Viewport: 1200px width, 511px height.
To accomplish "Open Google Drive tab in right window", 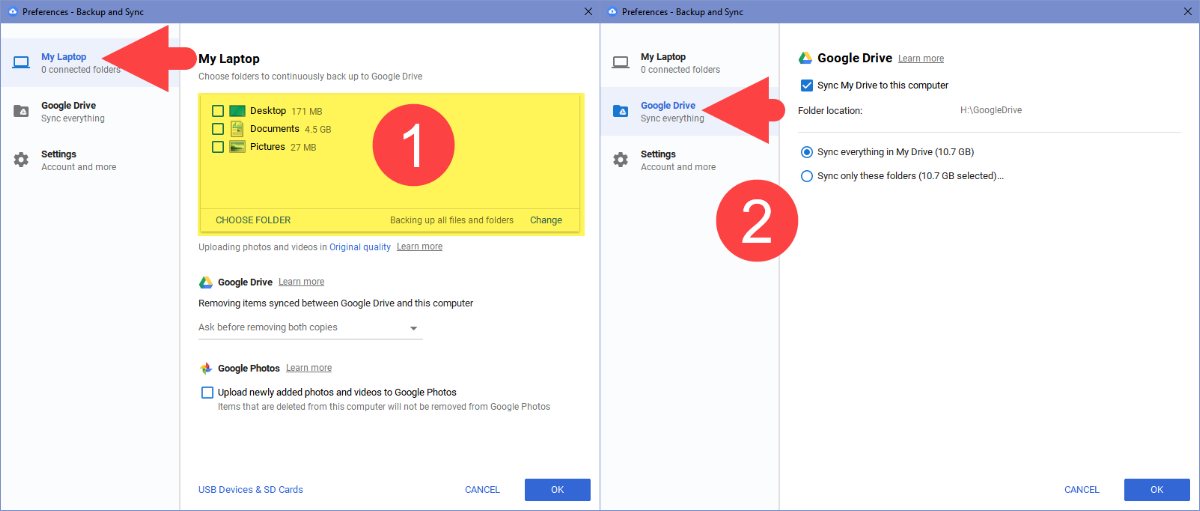I will (x=689, y=111).
